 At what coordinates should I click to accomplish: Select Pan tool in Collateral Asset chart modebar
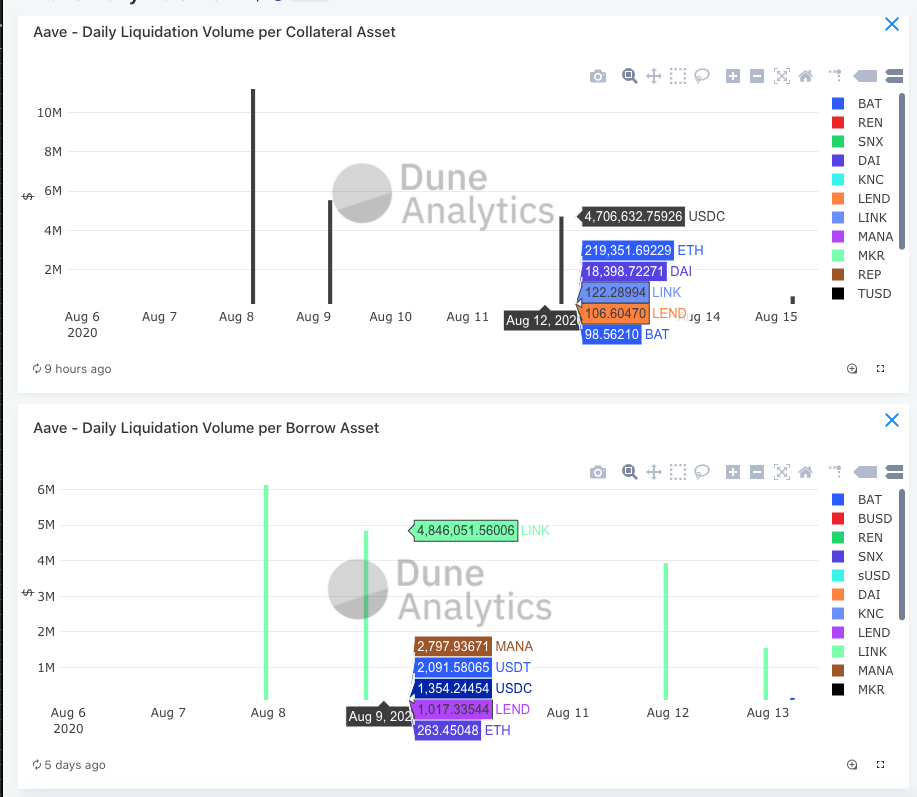654,76
